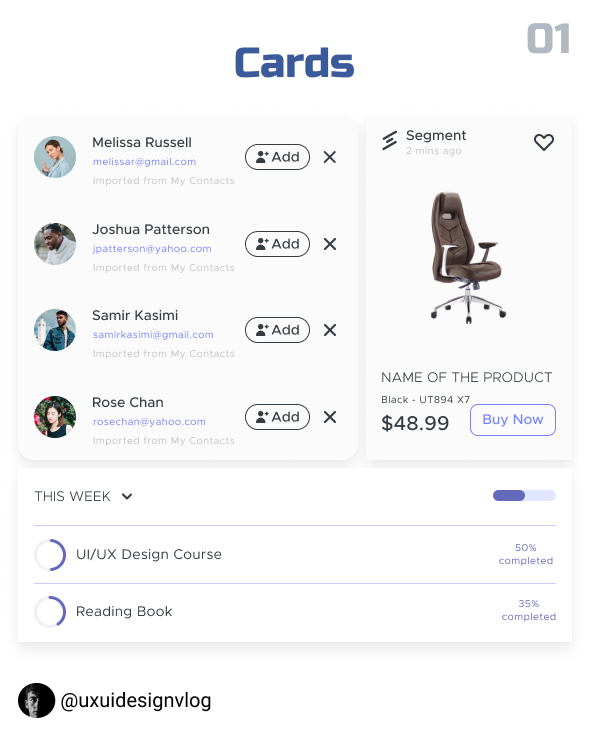Add Rose Chan as a contact
Screen dimensions: 590x736
pos(277,417)
